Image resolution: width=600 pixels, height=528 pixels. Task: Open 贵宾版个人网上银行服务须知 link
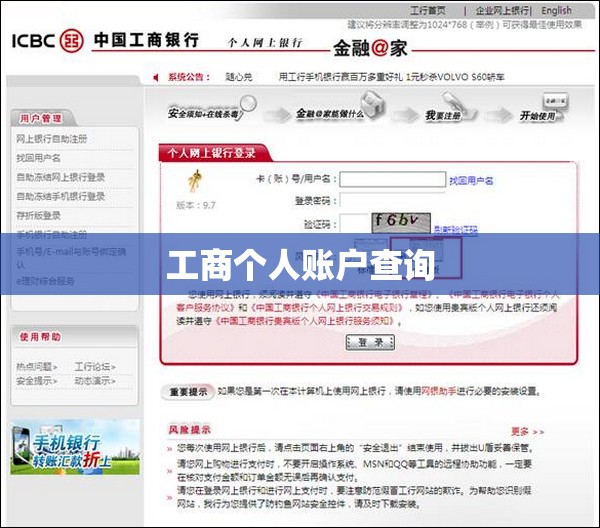point(304,321)
